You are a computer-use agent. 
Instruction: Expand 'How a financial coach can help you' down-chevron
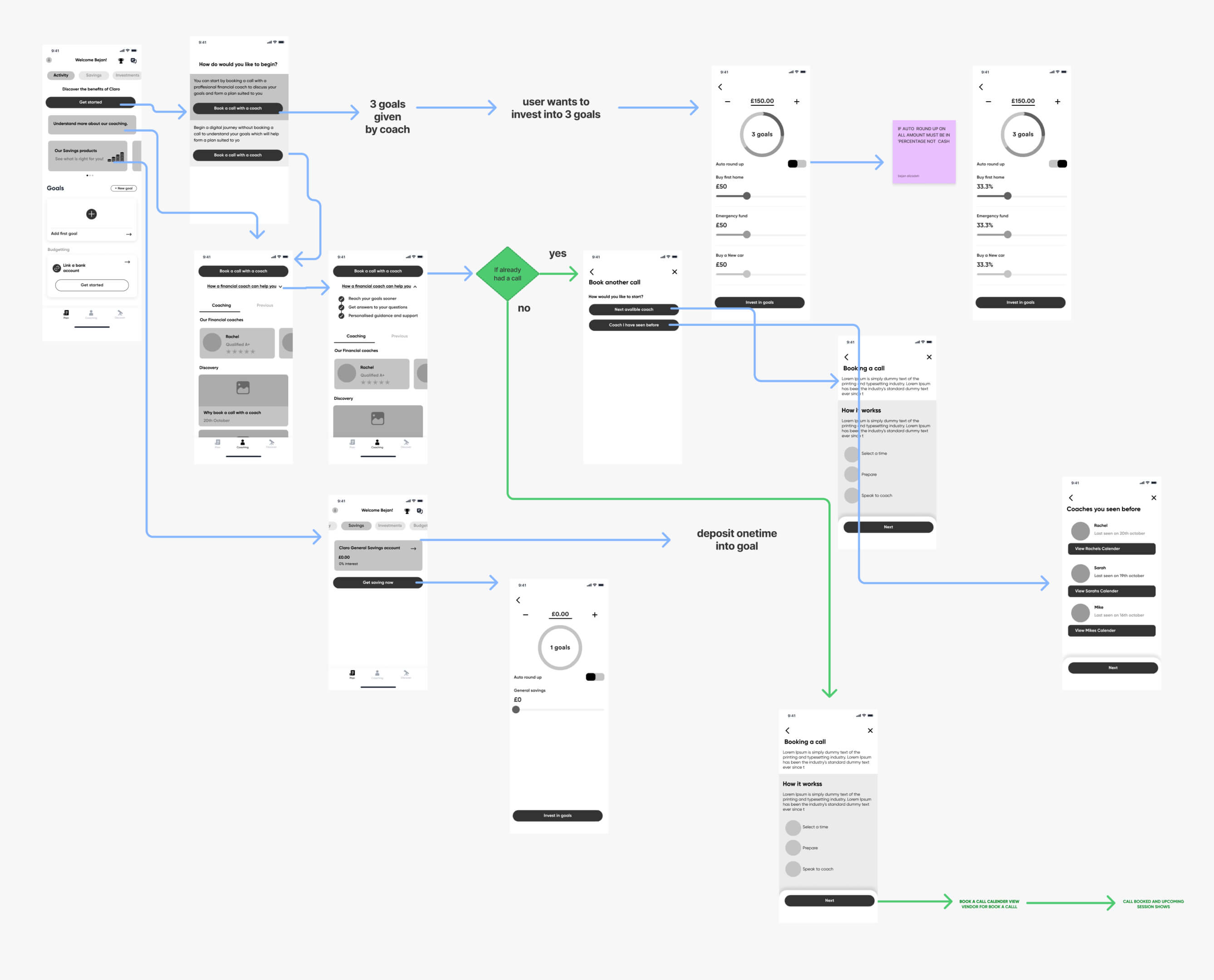pyautogui.click(x=280, y=287)
